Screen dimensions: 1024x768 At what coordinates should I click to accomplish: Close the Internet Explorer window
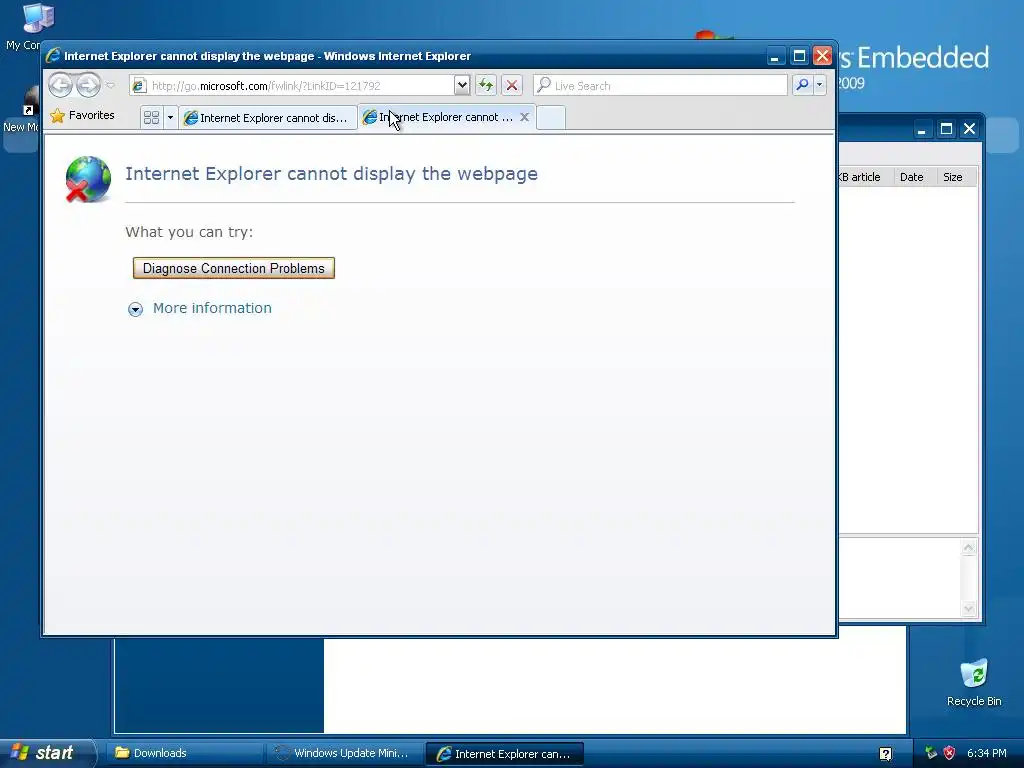(x=822, y=56)
